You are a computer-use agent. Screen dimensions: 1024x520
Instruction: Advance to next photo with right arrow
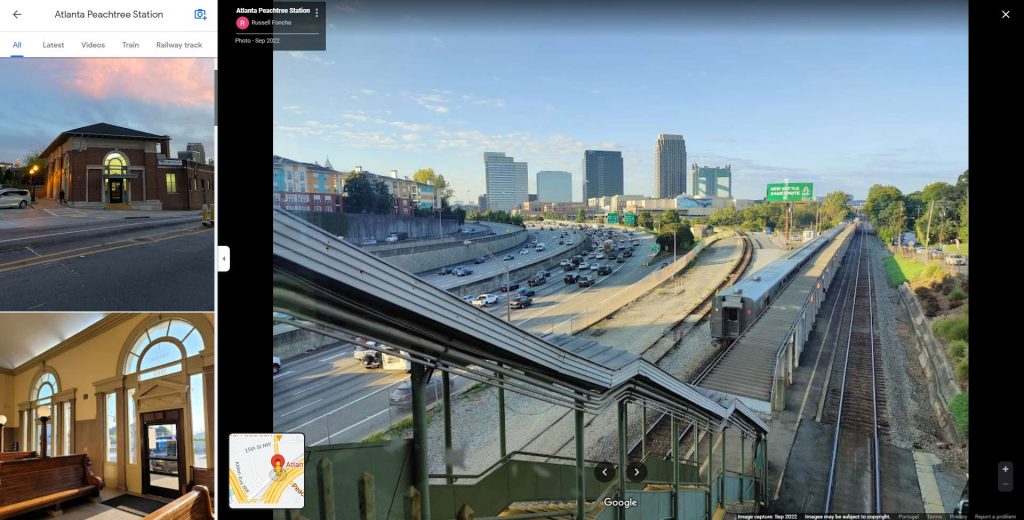point(637,472)
